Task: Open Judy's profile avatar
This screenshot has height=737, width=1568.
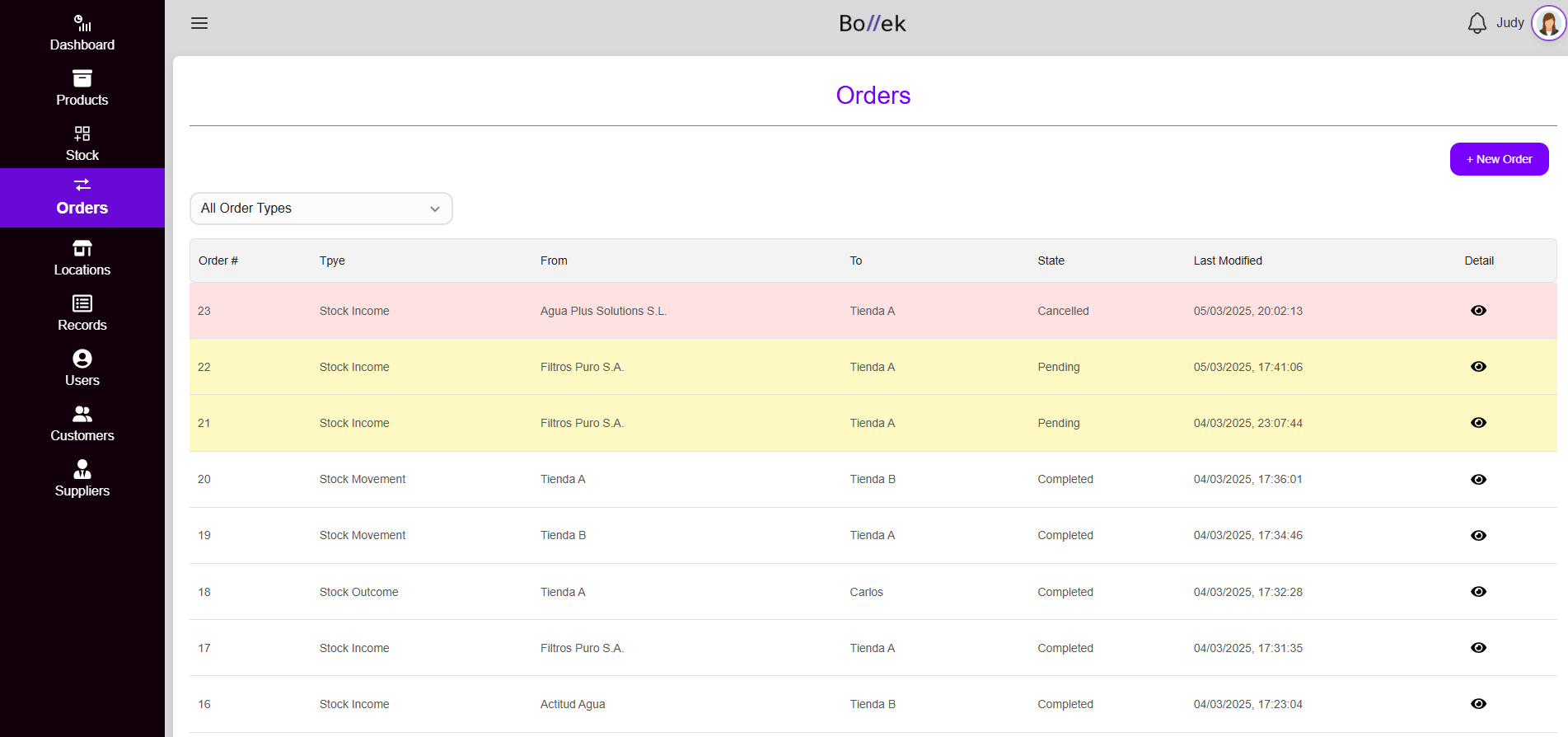Action: (x=1548, y=23)
